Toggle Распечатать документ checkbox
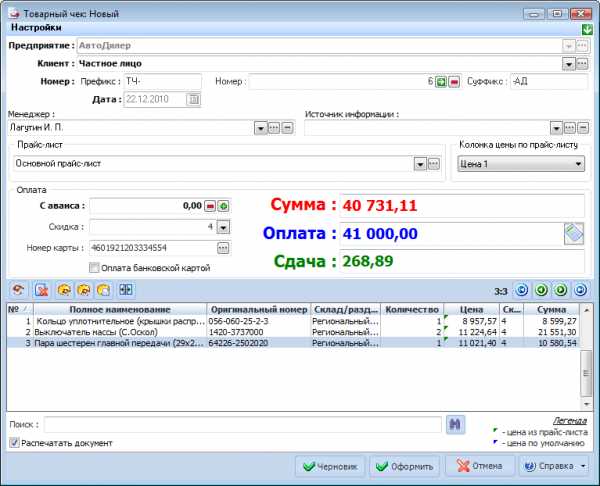Screen dimensions: 600x486 pyautogui.click(x=13, y=443)
